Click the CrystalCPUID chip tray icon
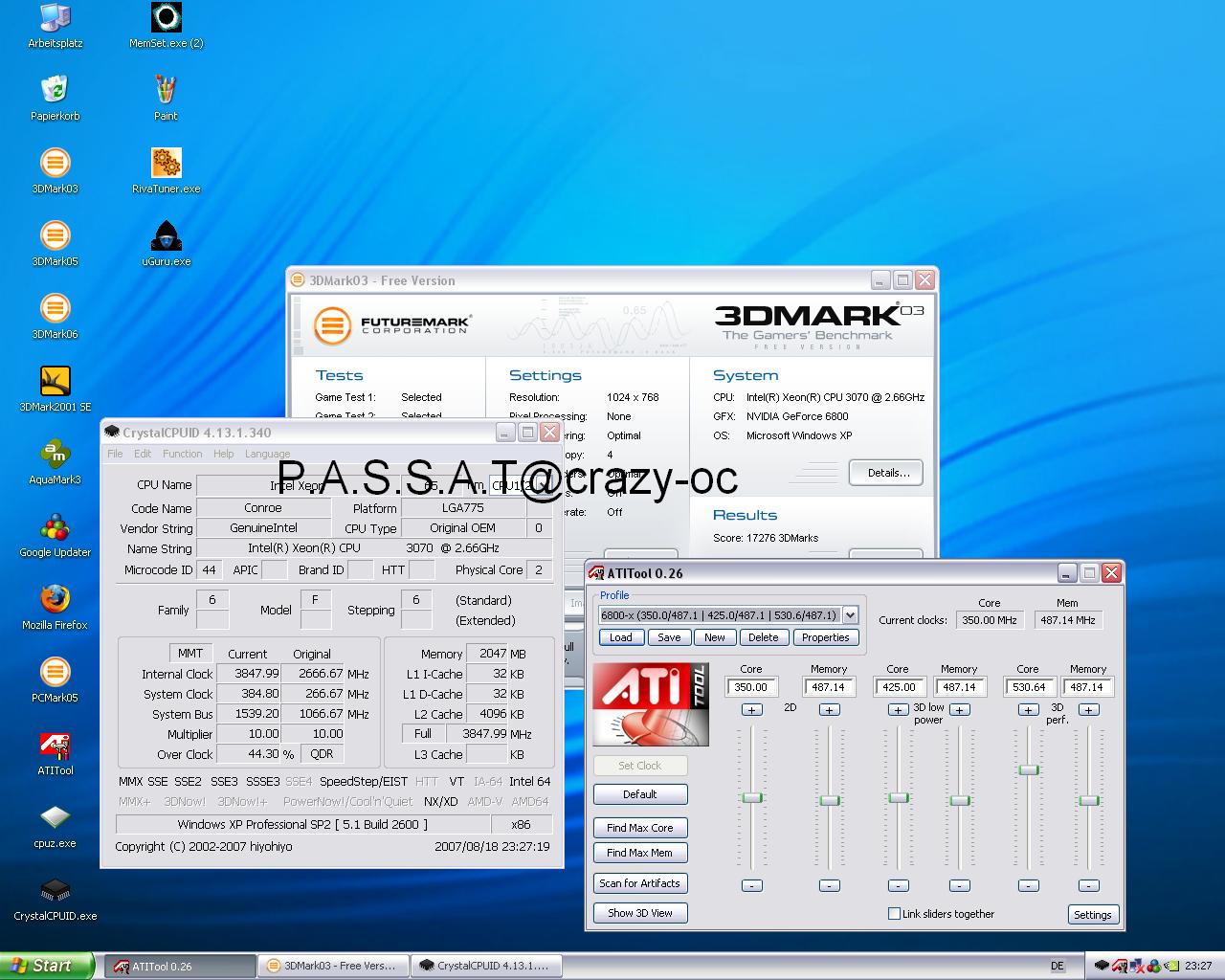This screenshot has width=1225, height=980. [1102, 966]
